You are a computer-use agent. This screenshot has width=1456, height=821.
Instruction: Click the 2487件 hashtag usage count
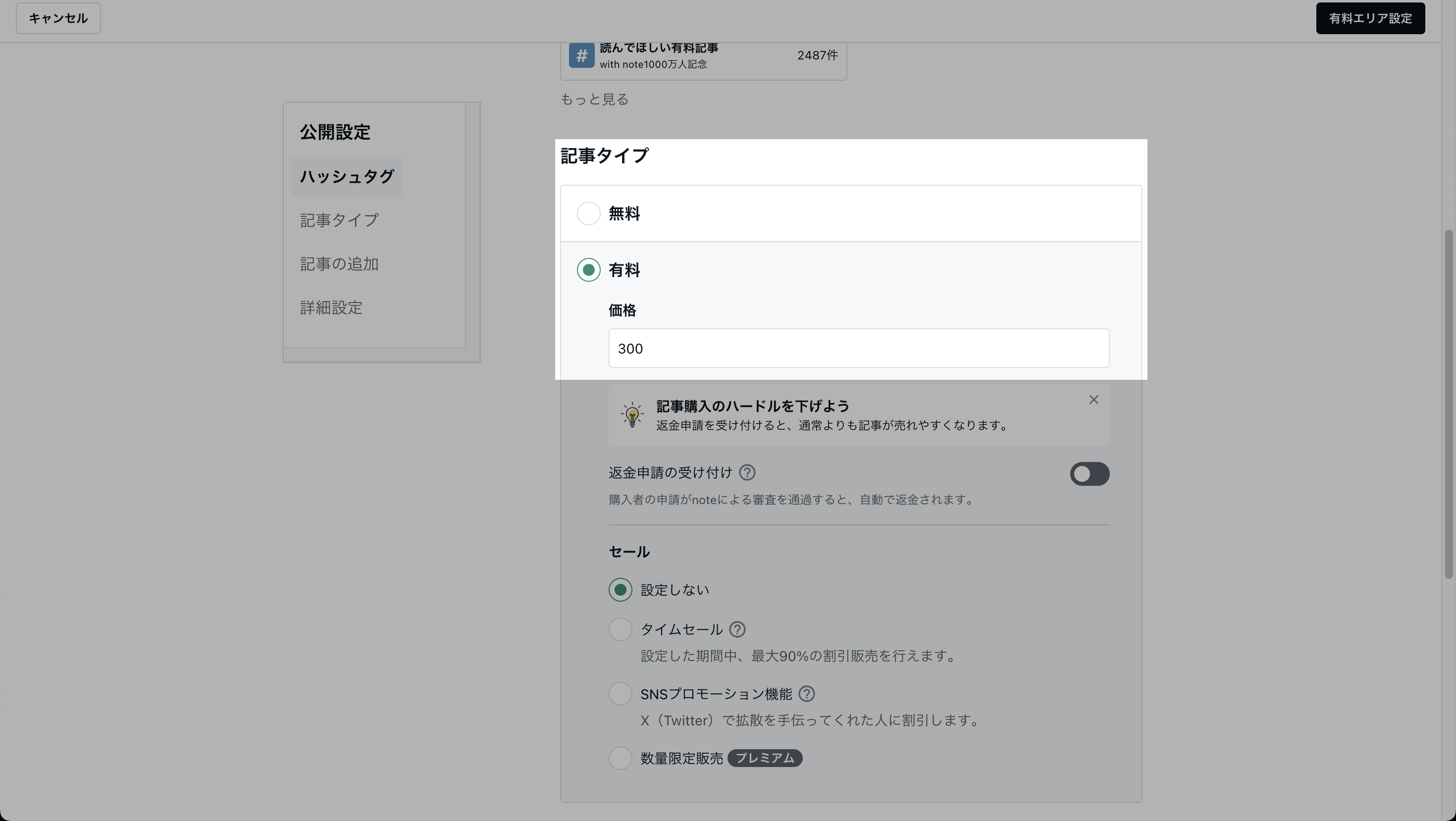click(817, 55)
